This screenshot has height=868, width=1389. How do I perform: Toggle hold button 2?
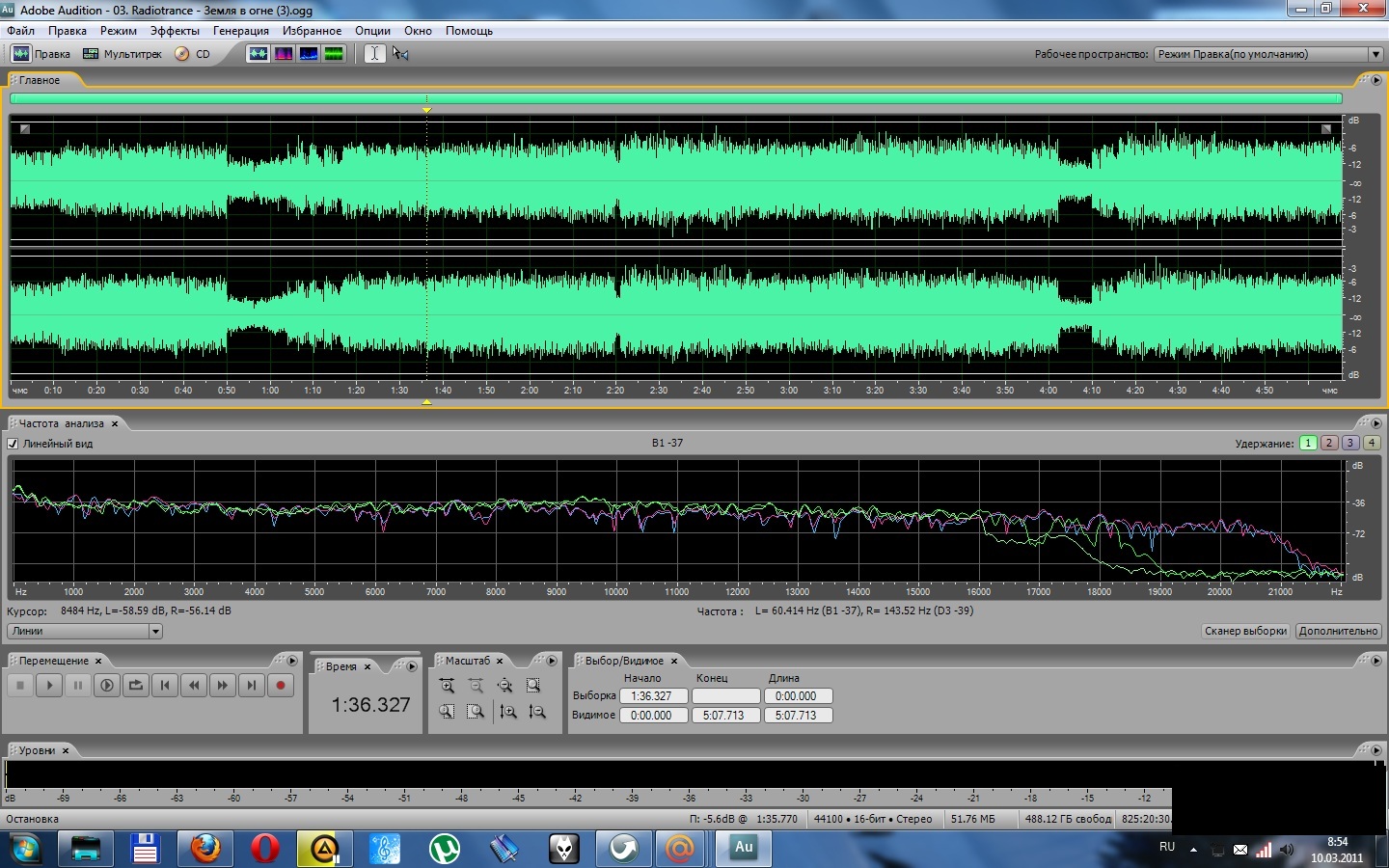click(x=1329, y=443)
